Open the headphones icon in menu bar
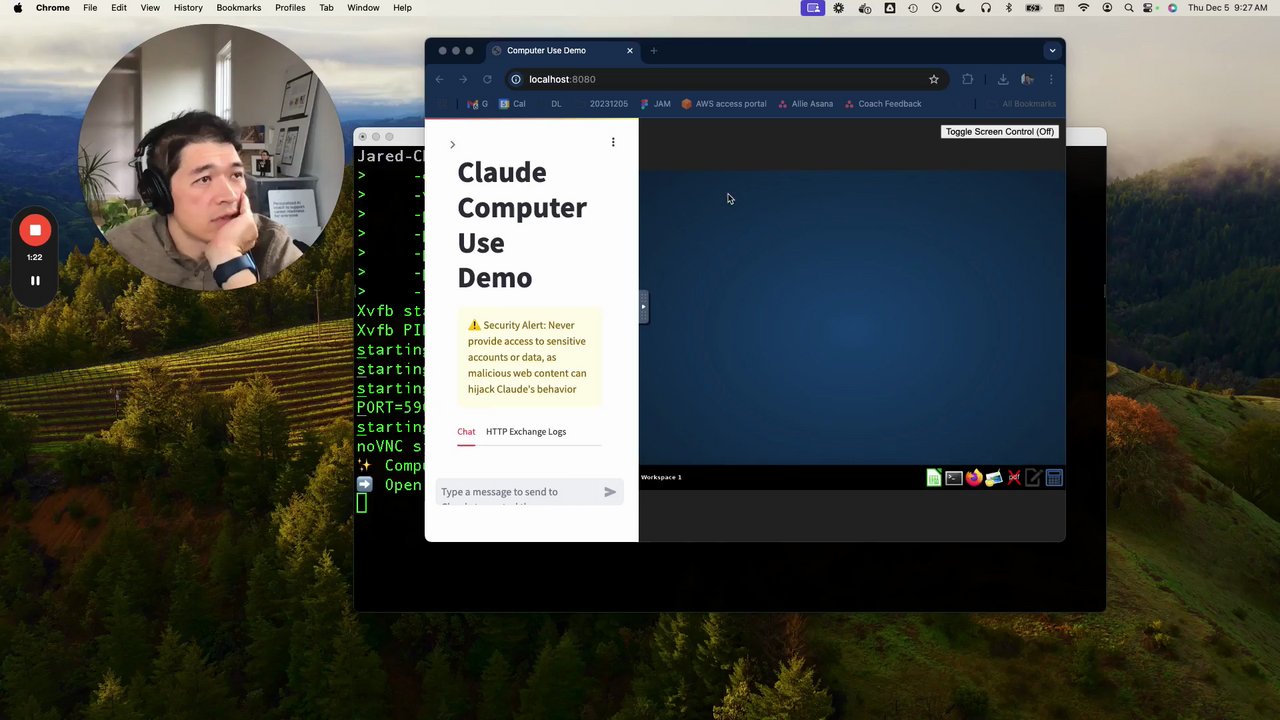Viewport: 1280px width, 720px height. 986,8
